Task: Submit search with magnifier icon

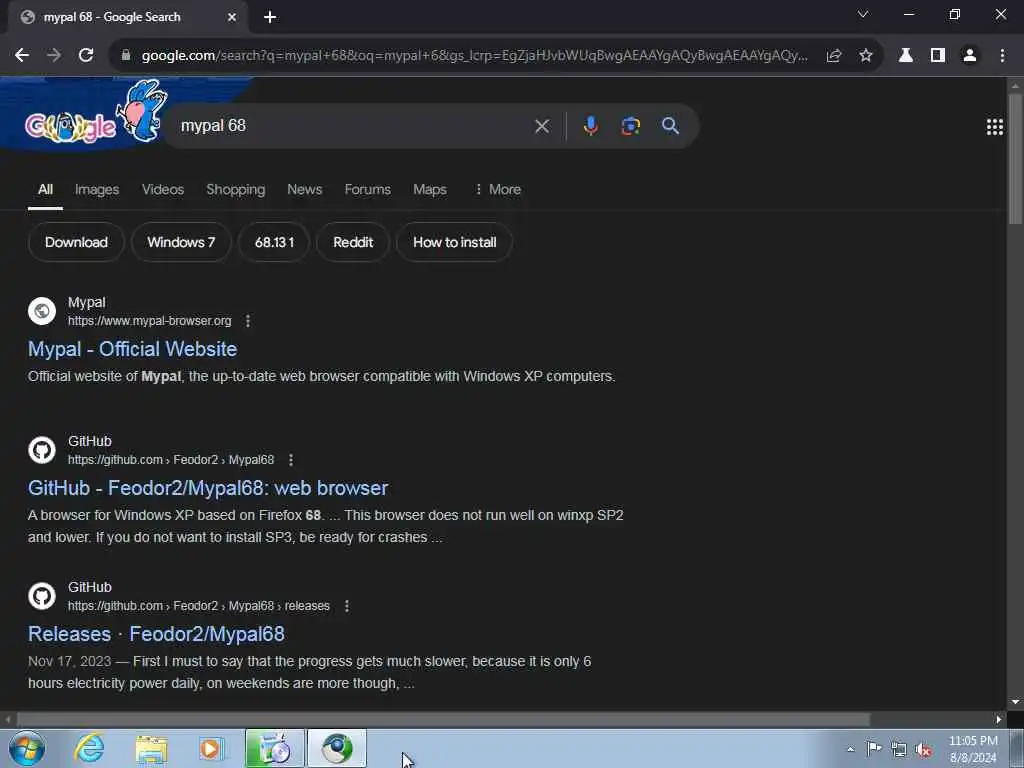Action: click(x=670, y=126)
